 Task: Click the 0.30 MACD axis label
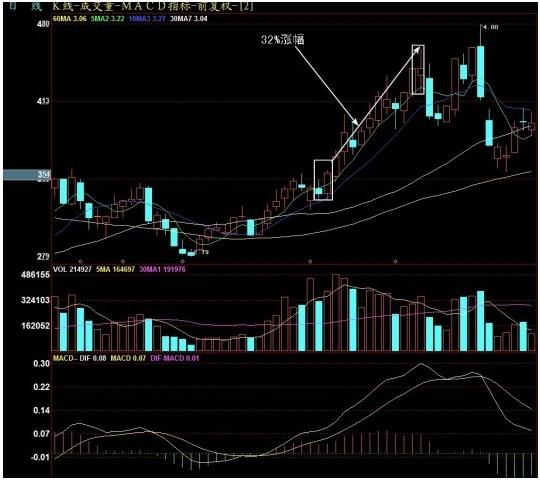pyautogui.click(x=41, y=364)
